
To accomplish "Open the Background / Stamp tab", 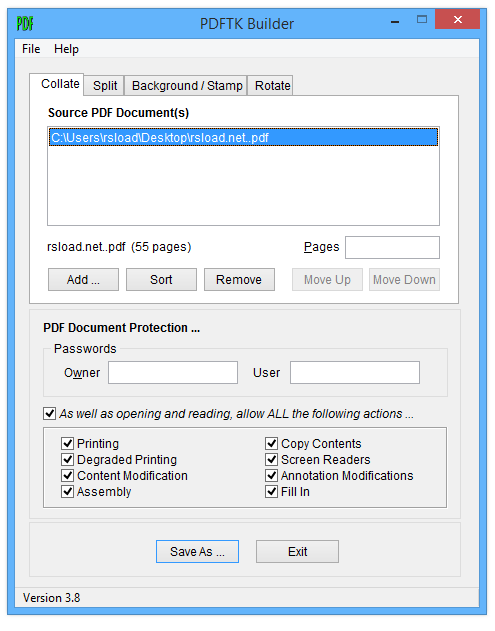I will coord(187,85).
